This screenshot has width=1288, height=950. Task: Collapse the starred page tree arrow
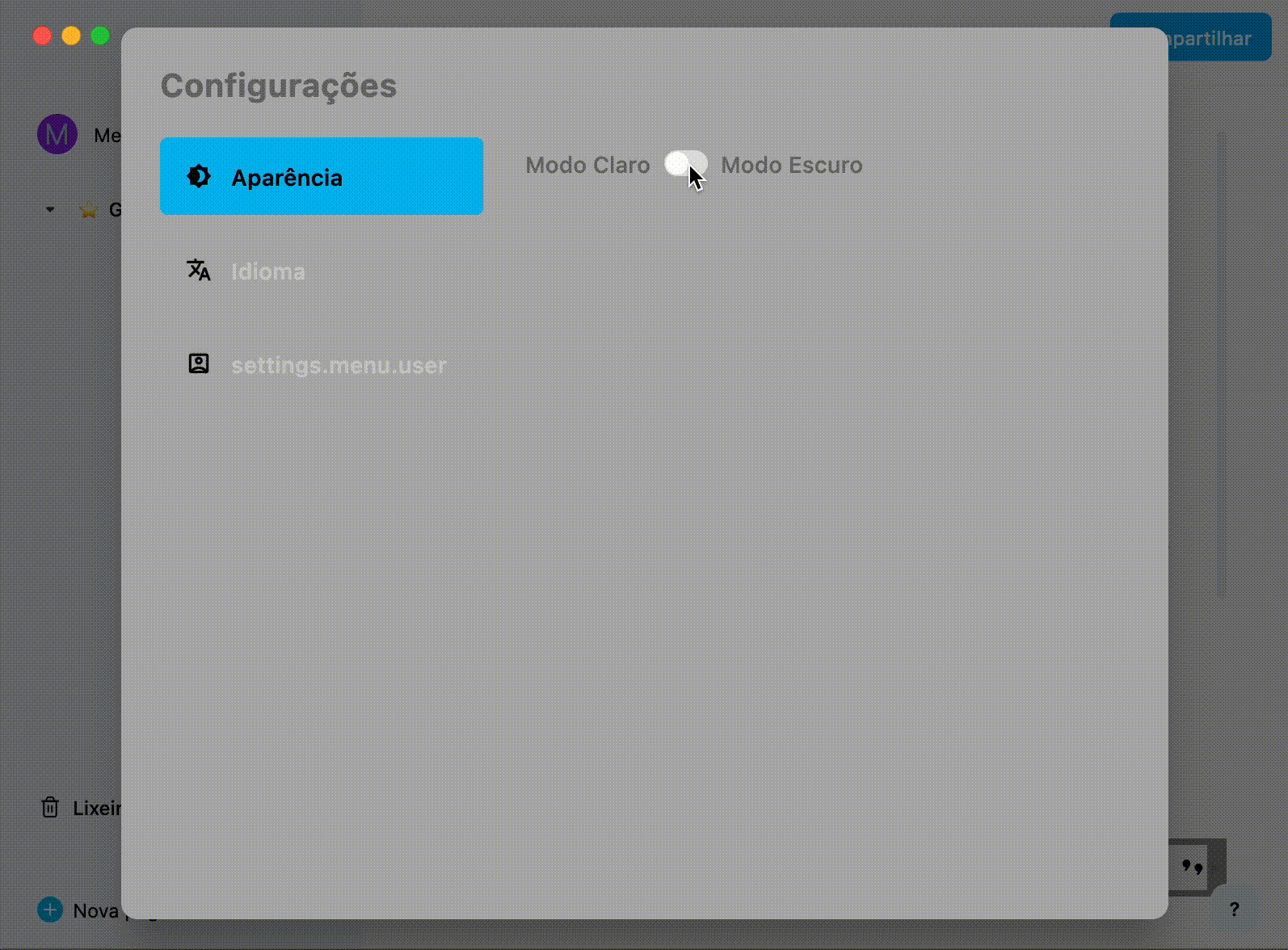50,210
